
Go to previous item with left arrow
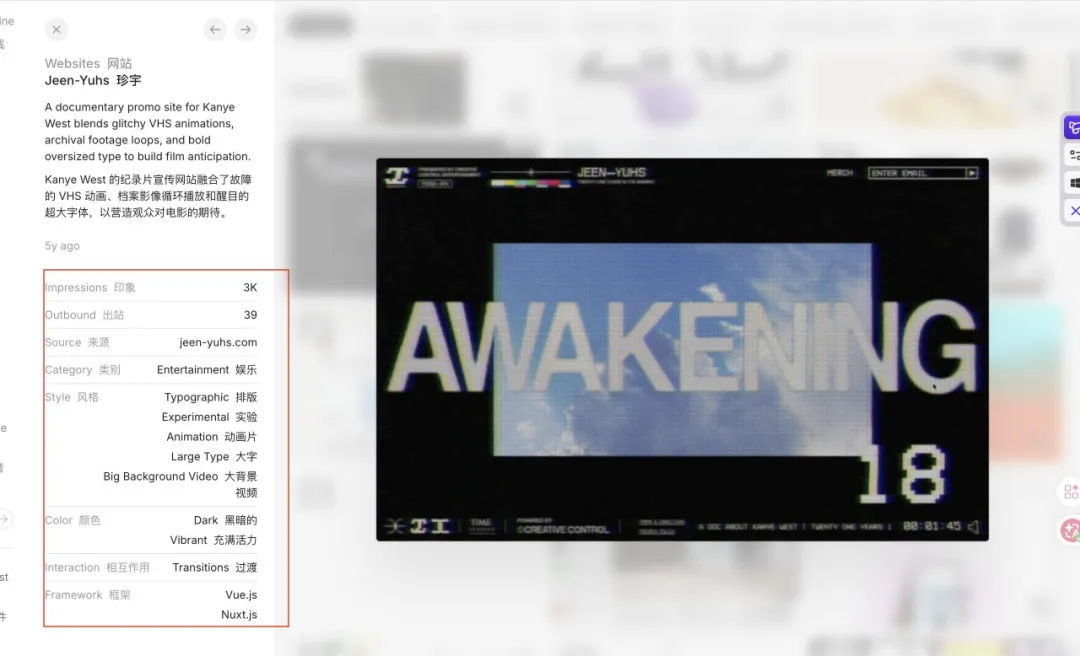tap(215, 30)
